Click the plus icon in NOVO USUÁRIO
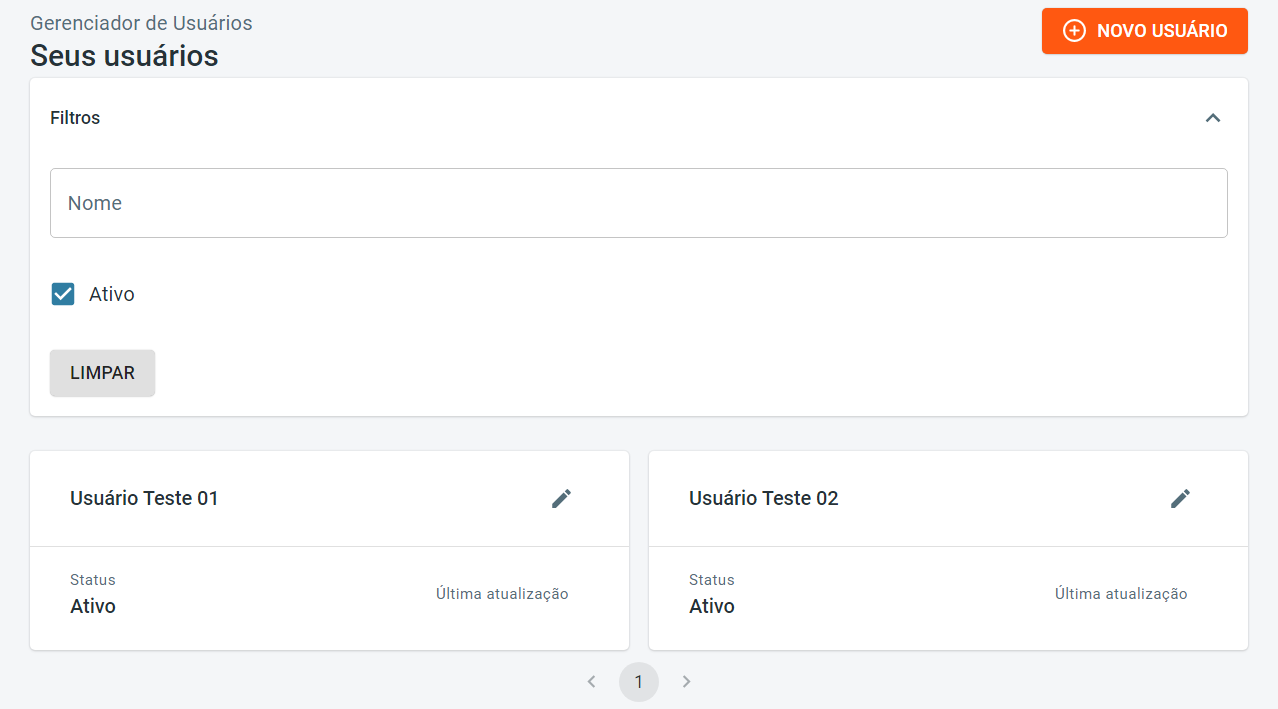 point(1074,31)
